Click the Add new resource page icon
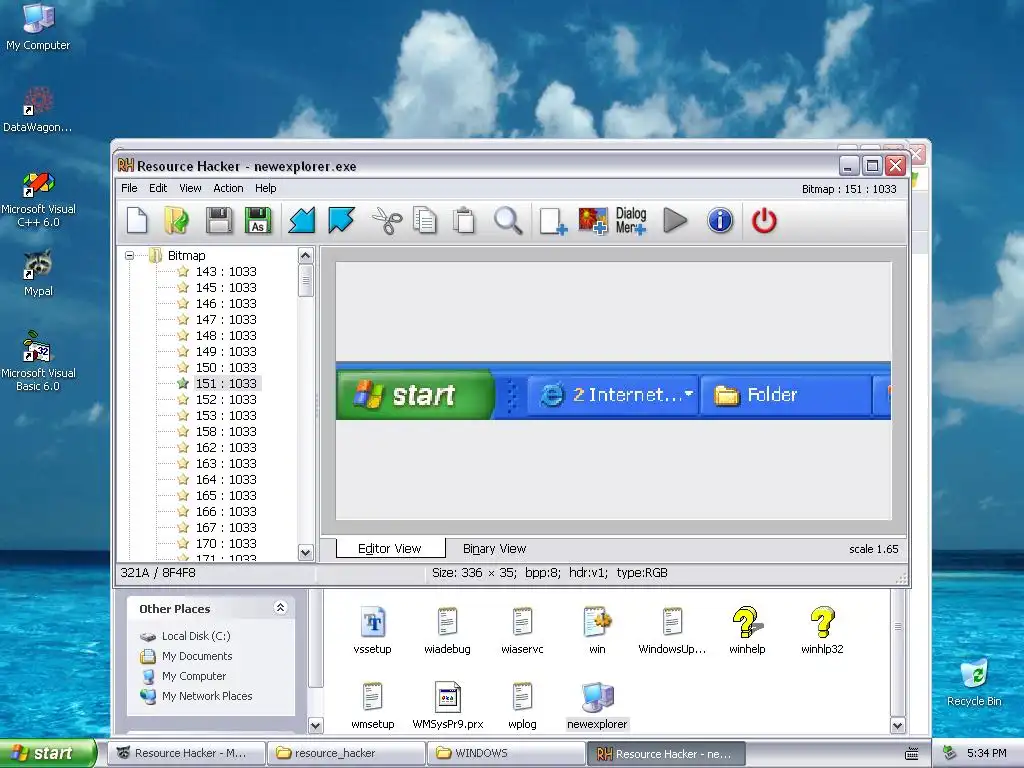The image size is (1024, 768). point(552,221)
